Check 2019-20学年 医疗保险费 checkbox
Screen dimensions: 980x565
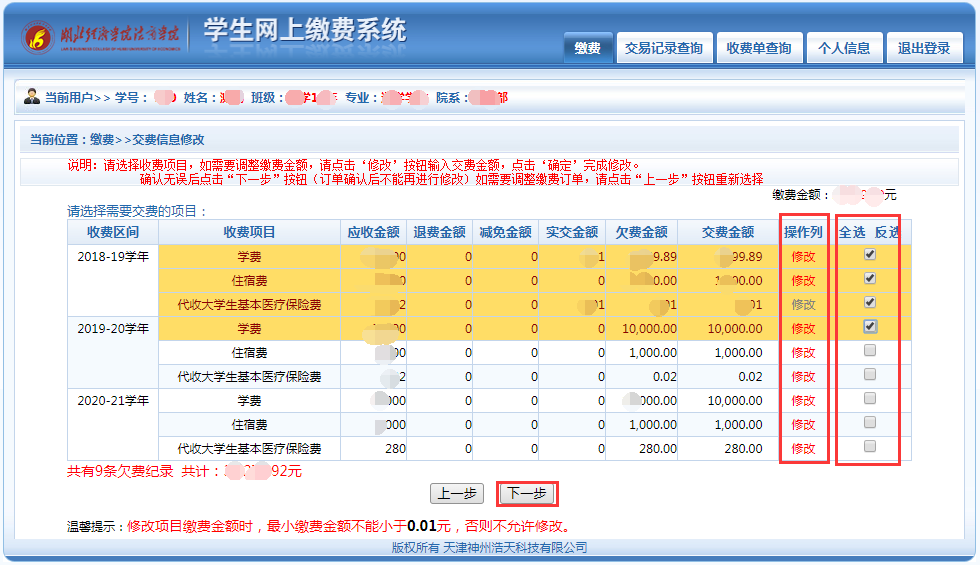click(x=870, y=374)
